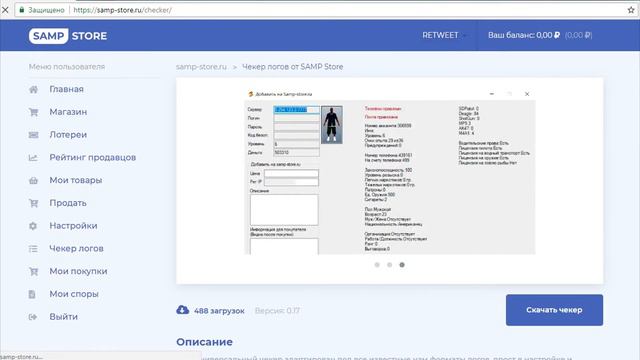Open Мои товары page
The width and height of the screenshot is (640, 360).
76,180
